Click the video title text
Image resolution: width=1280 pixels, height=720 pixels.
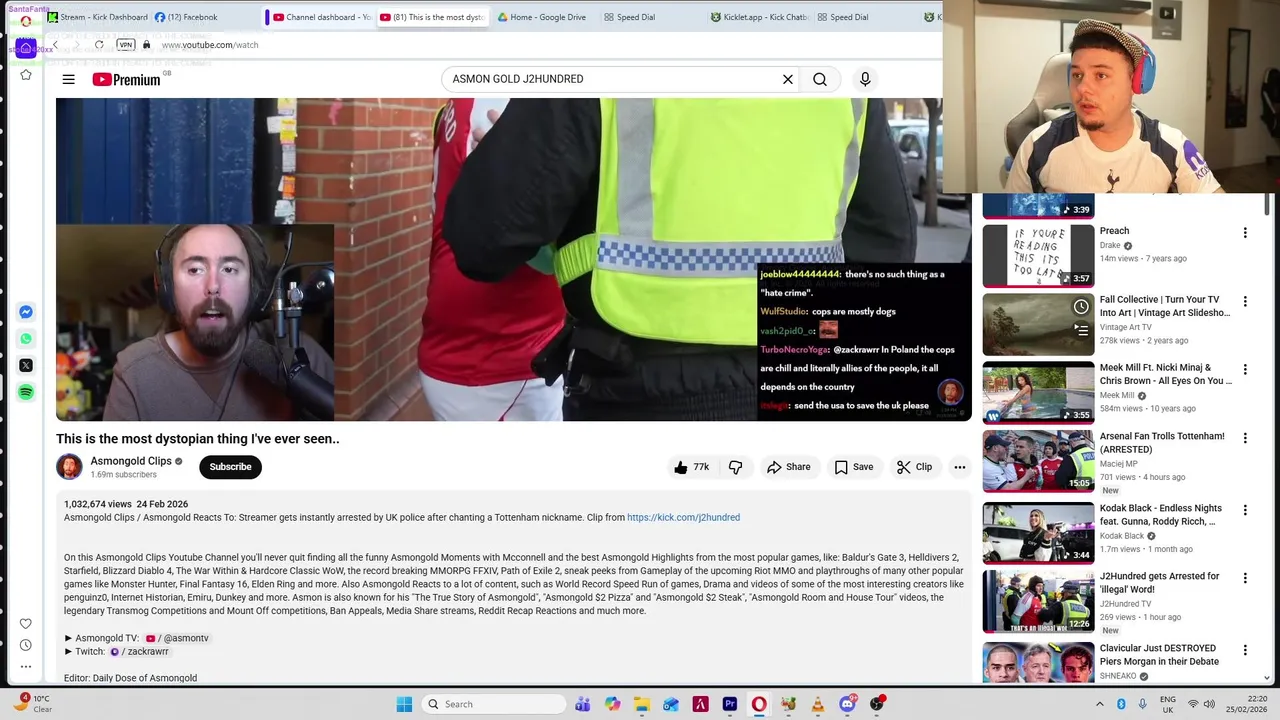pos(198,439)
